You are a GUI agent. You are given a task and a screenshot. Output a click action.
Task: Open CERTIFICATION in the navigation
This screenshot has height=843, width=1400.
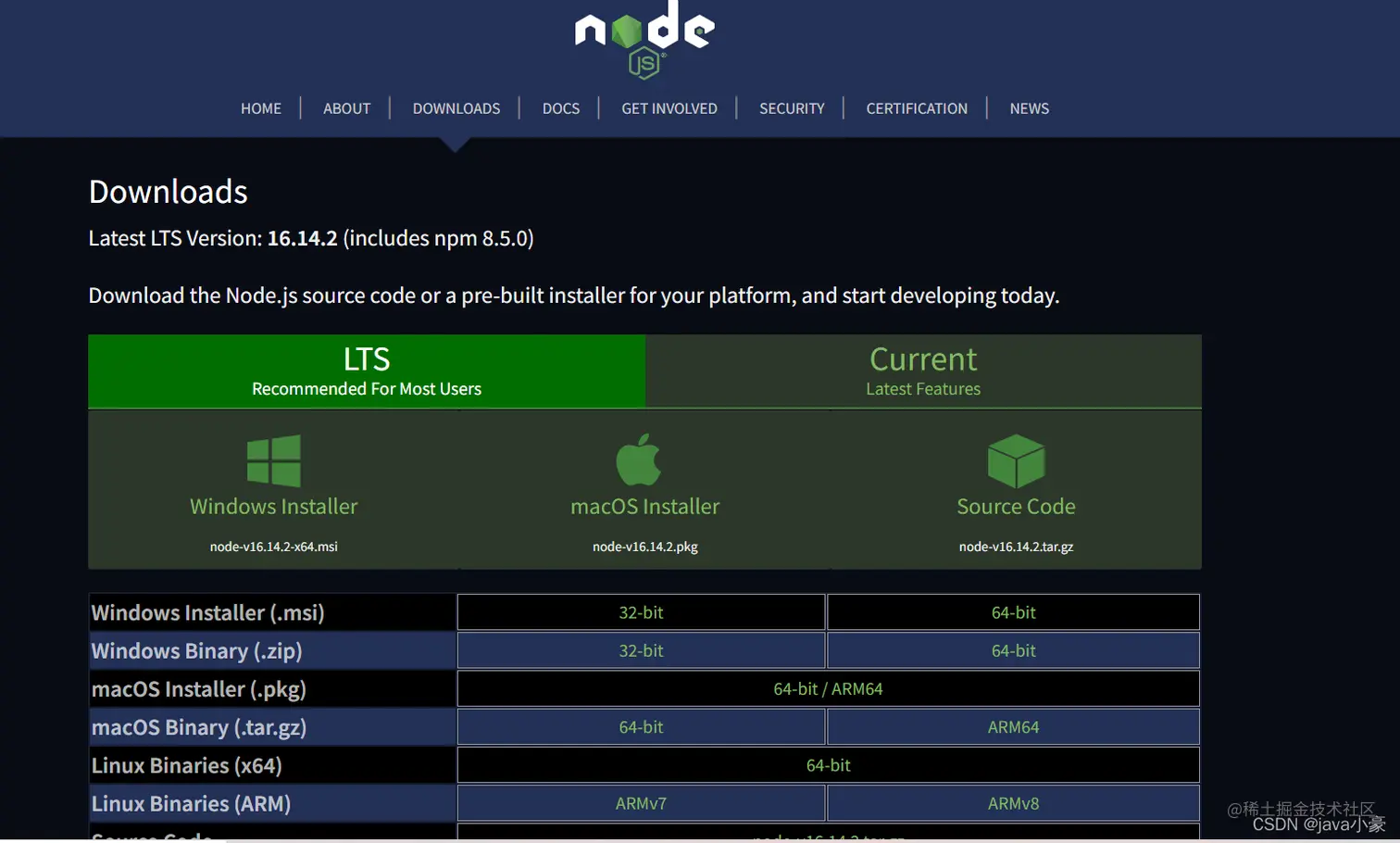click(x=917, y=108)
